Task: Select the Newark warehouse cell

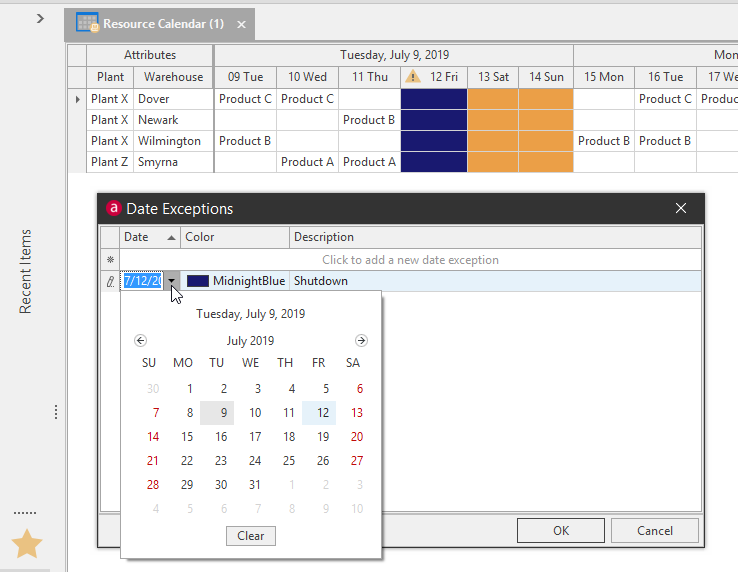Action: pyautogui.click(x=174, y=120)
